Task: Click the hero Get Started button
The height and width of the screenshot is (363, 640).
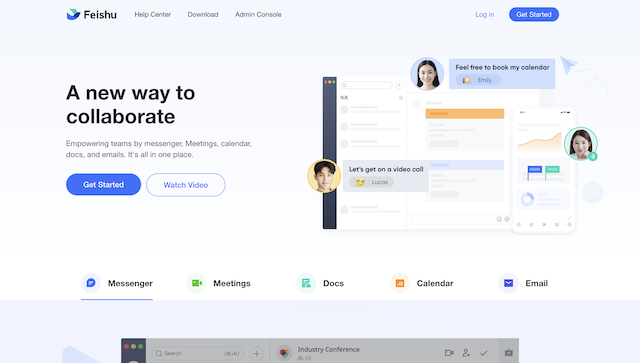Action: [104, 185]
